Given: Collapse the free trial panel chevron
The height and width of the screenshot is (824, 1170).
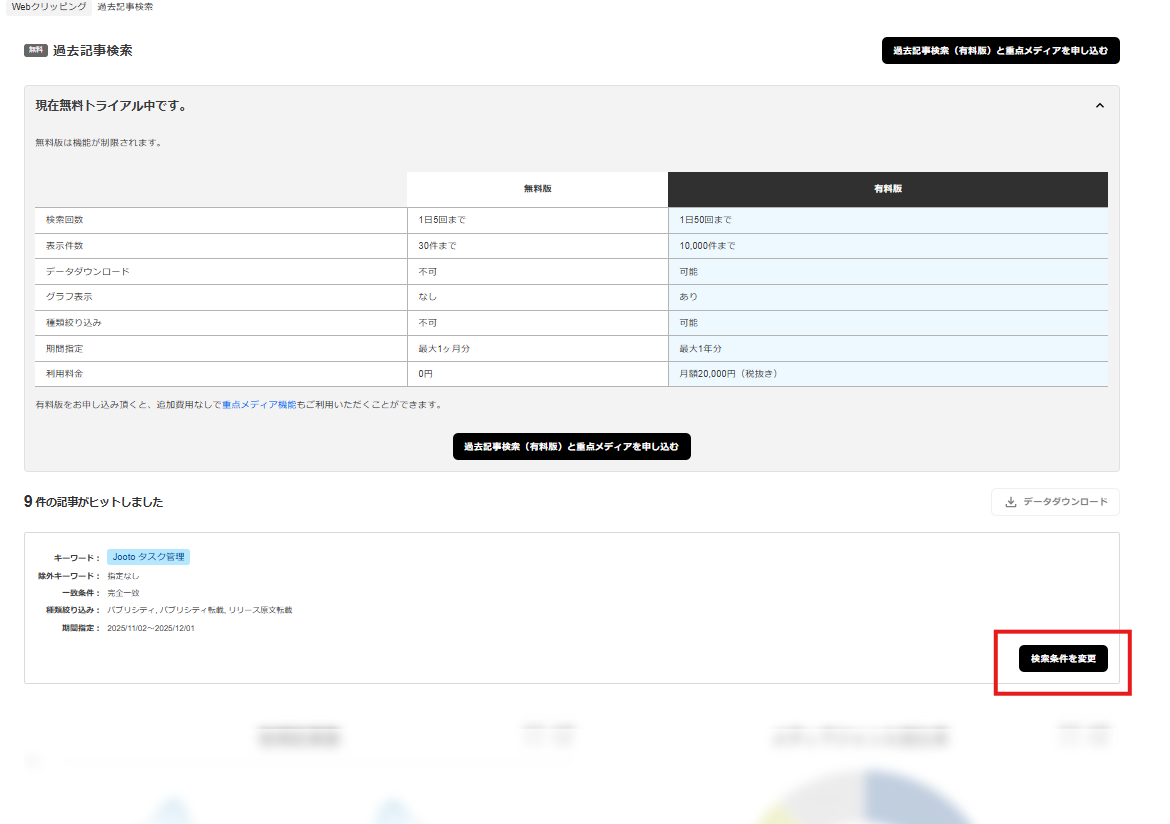Looking at the screenshot, I should [x=1100, y=106].
